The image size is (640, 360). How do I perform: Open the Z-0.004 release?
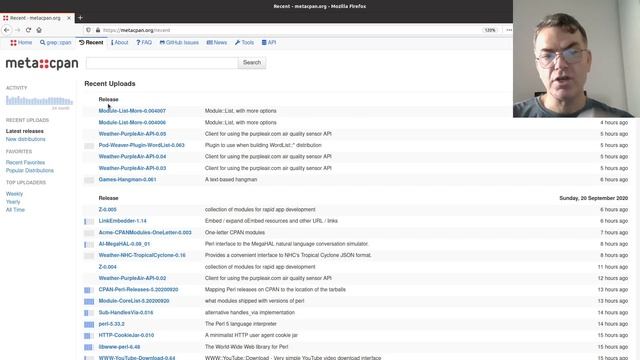[x=107, y=267]
